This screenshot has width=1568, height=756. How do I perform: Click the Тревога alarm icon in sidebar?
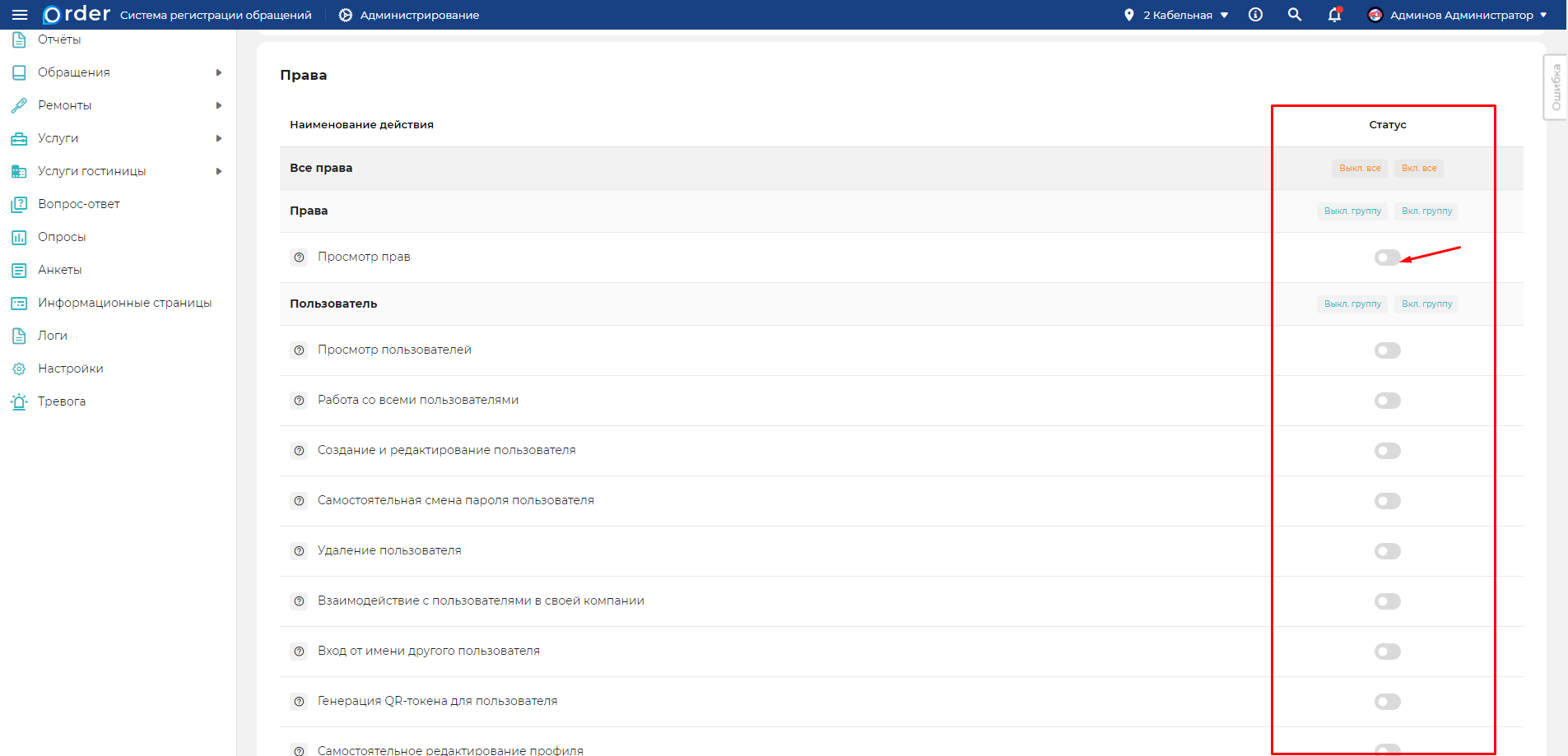[19, 401]
